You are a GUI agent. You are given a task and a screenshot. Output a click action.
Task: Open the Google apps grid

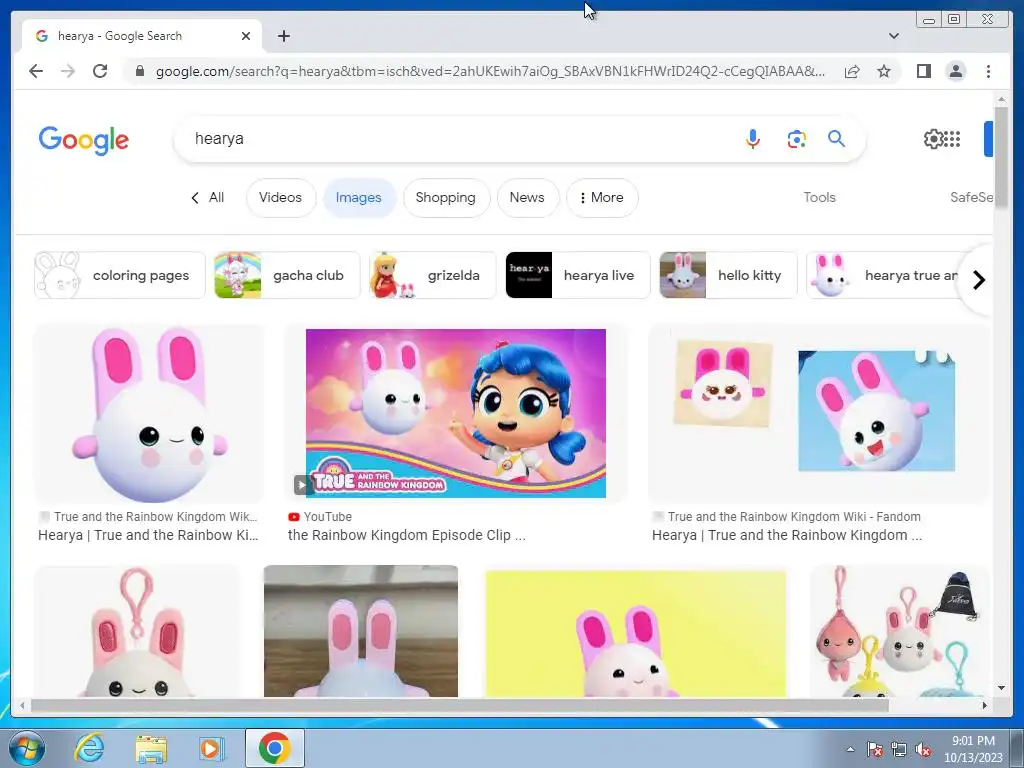pyautogui.click(x=953, y=138)
